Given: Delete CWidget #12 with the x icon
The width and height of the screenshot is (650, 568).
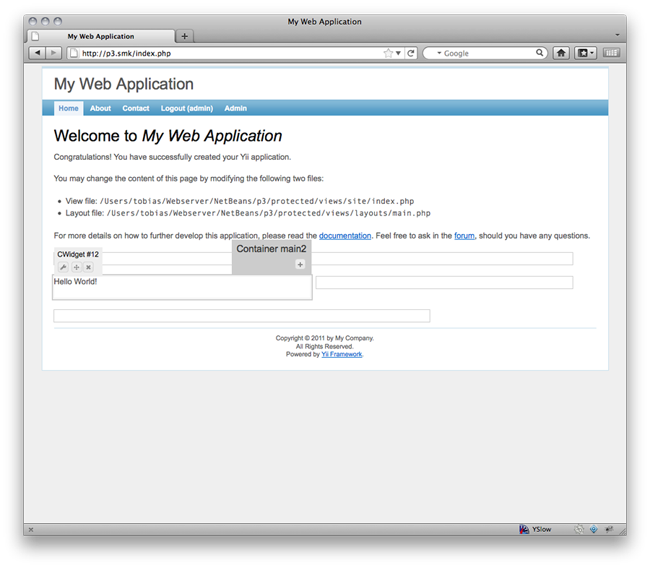Looking at the screenshot, I should (88, 267).
